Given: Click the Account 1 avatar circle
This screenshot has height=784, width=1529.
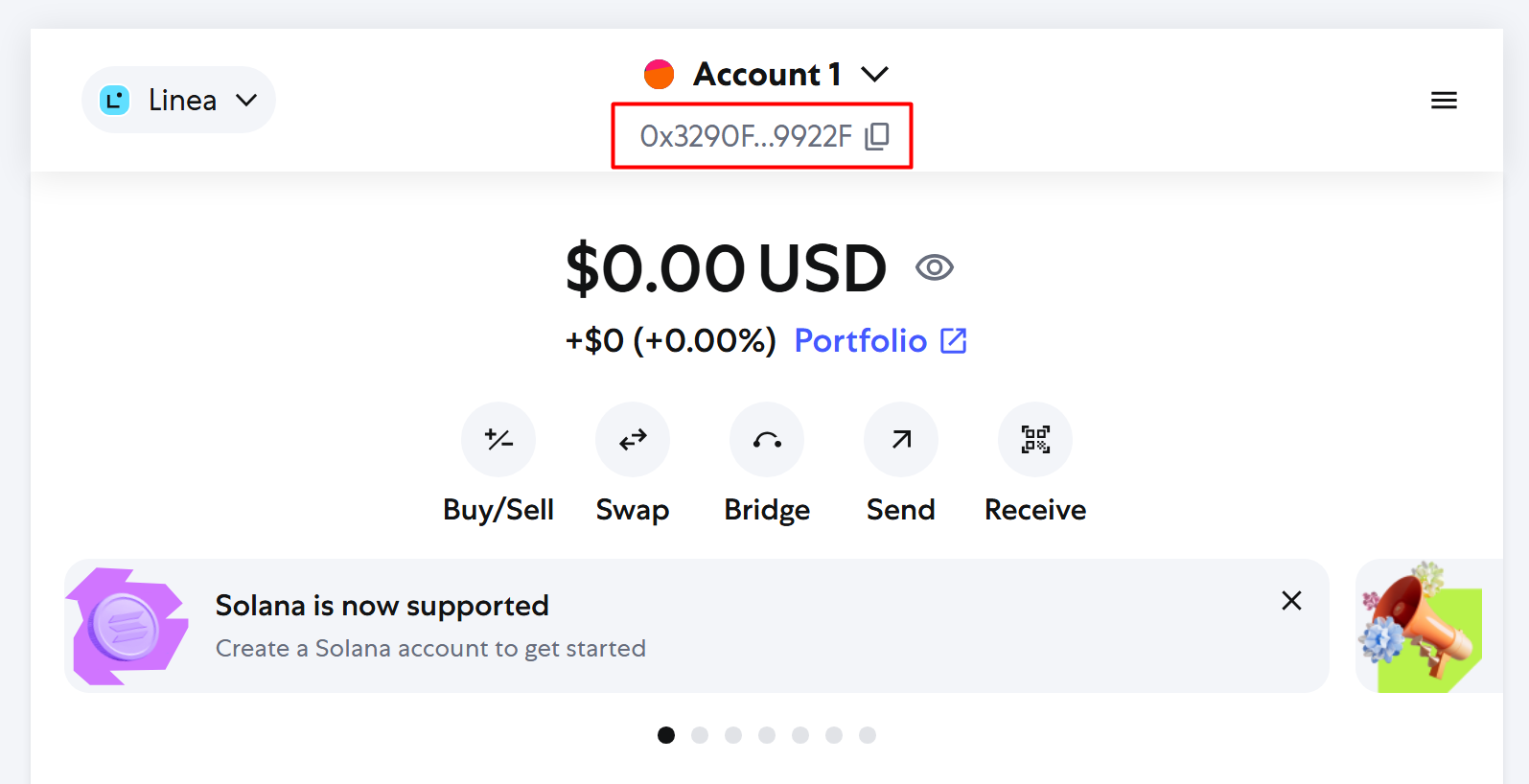Looking at the screenshot, I should tap(660, 74).
